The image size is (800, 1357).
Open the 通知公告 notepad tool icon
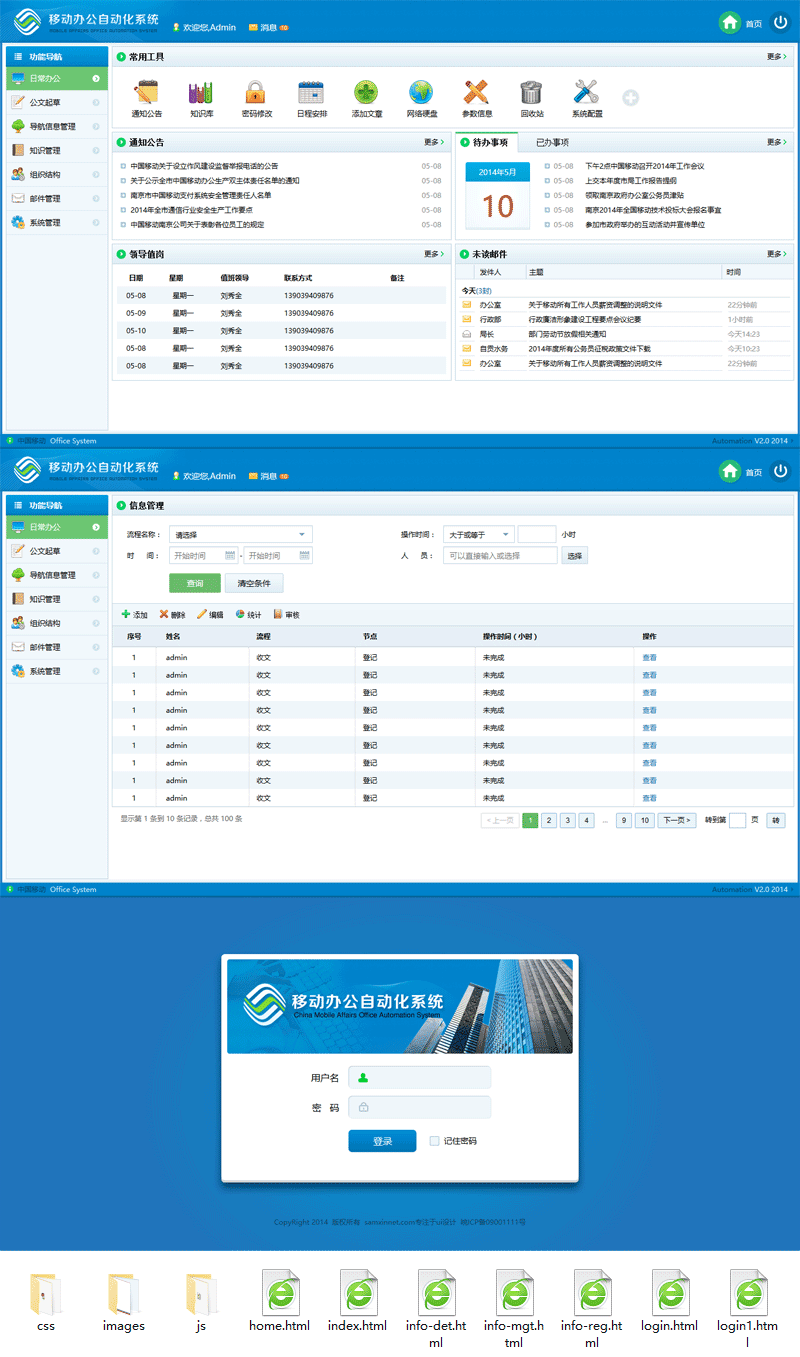pos(146,93)
